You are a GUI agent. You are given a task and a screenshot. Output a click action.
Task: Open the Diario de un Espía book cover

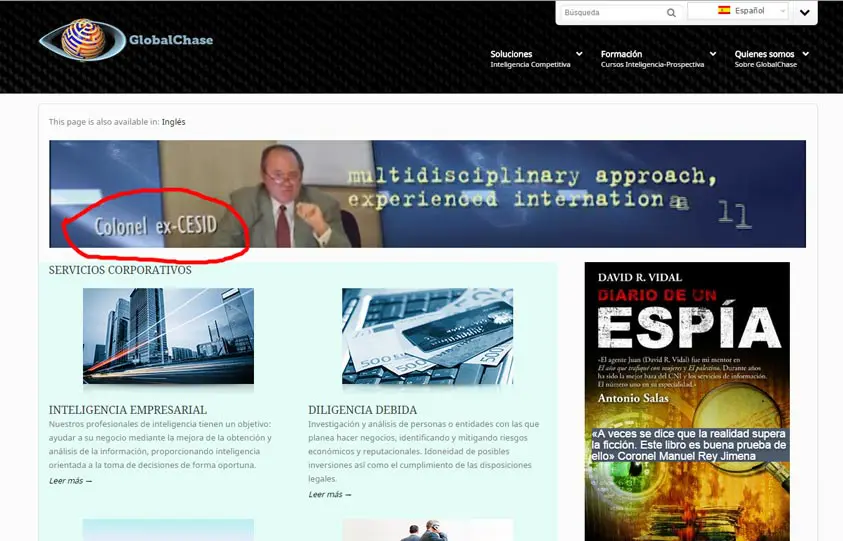click(x=687, y=401)
